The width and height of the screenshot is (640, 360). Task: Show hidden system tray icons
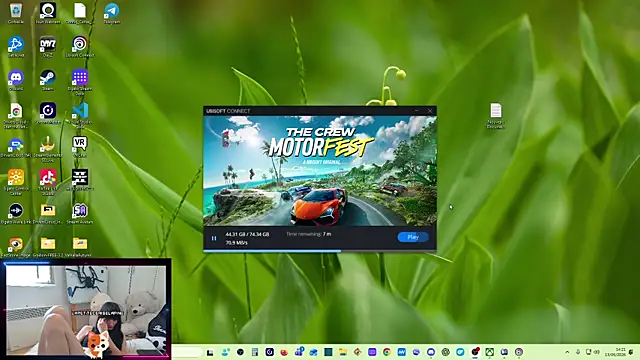click(567, 352)
